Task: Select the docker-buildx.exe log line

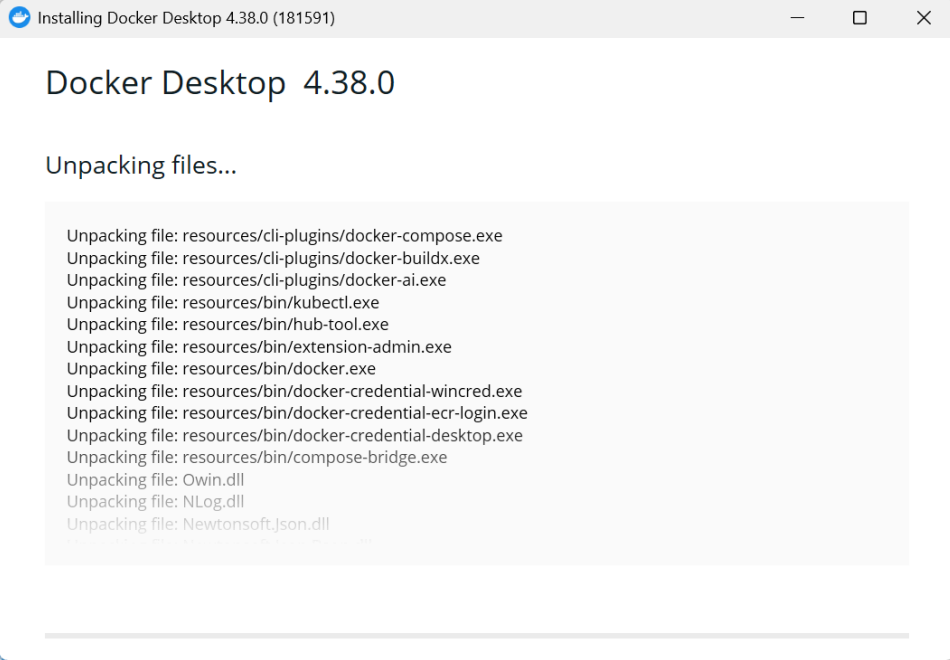Action: coord(273,258)
